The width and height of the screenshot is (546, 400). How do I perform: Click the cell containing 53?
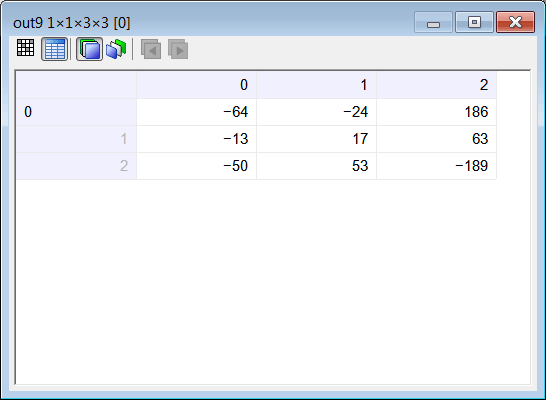tap(317, 166)
